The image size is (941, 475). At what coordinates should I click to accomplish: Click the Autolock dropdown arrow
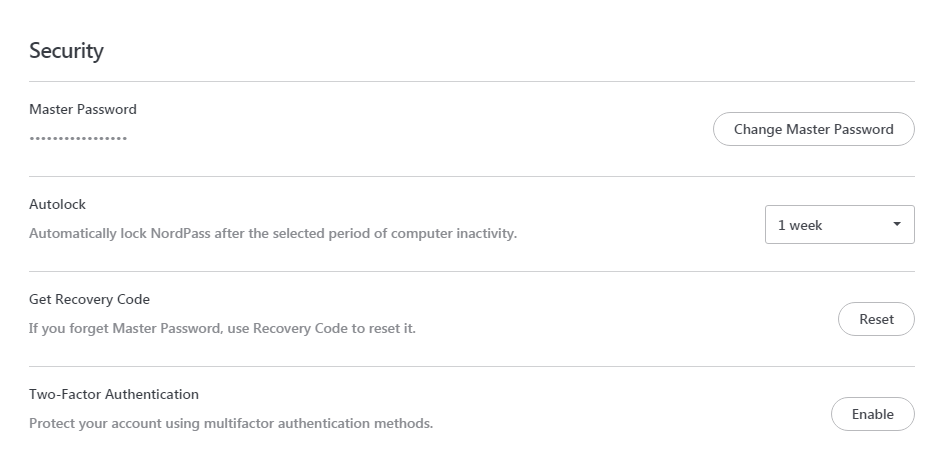click(897, 224)
